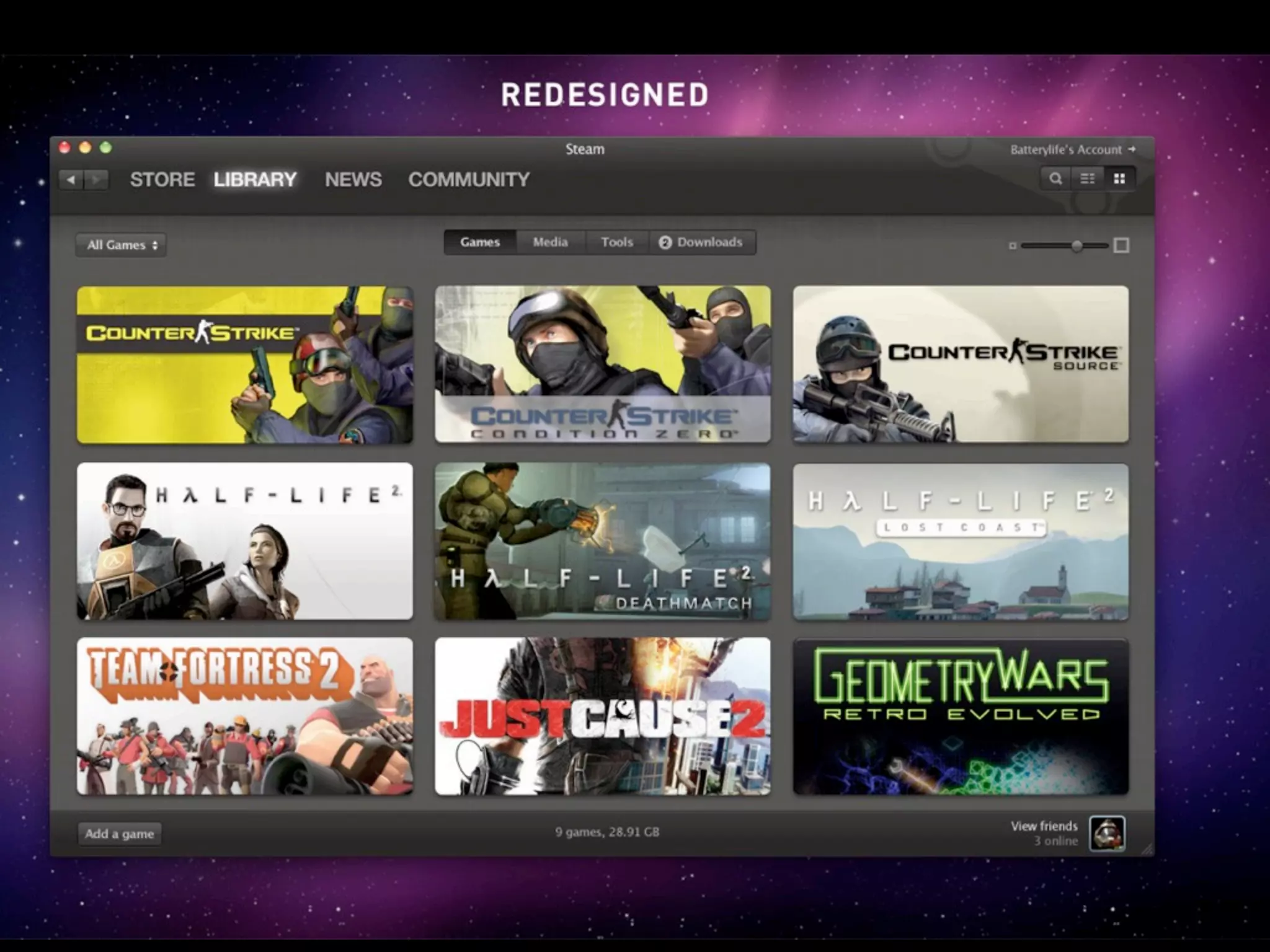This screenshot has width=1270, height=952.
Task: Open the STORE tab
Action: [162, 180]
